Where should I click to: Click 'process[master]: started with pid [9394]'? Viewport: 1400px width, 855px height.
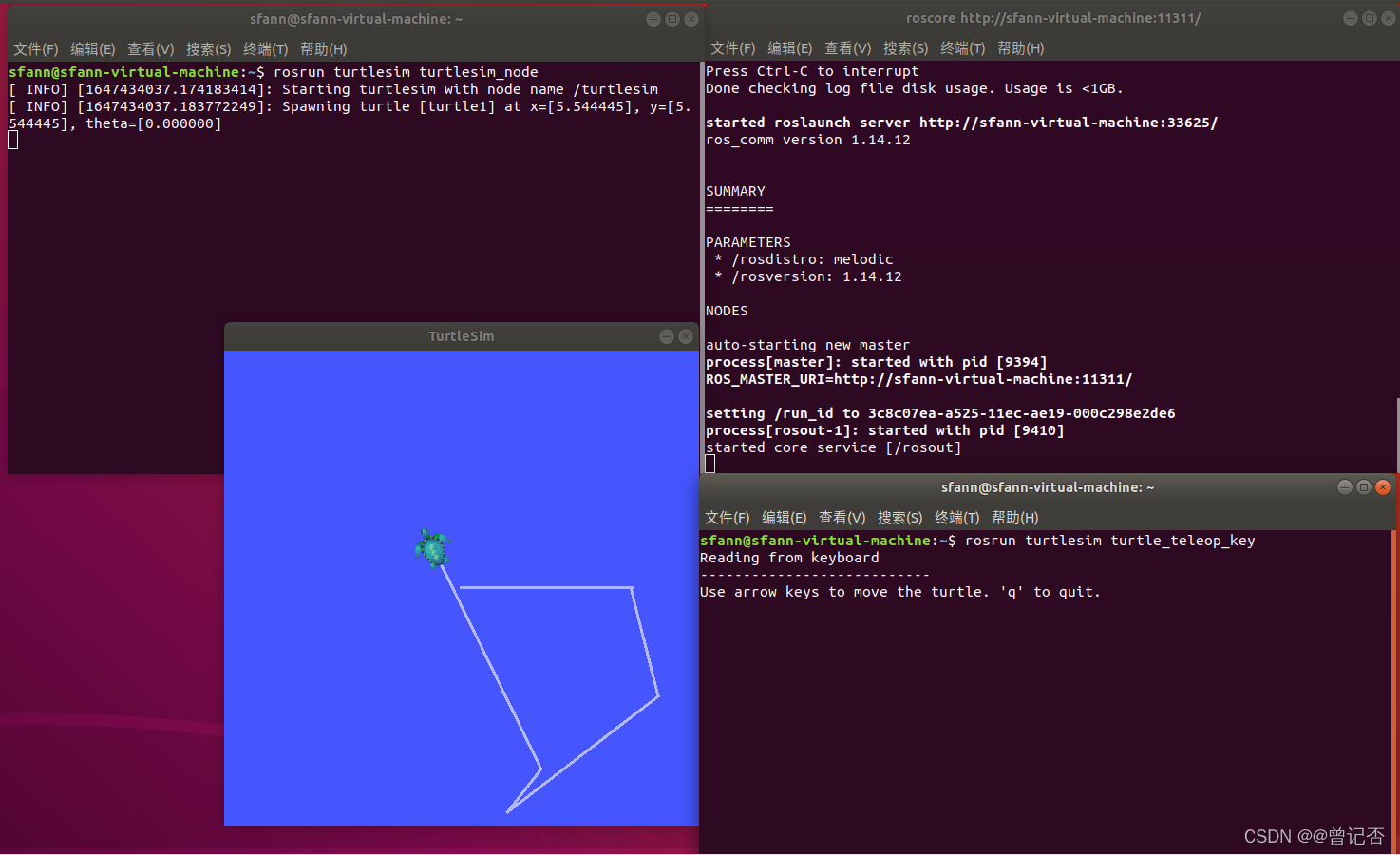[876, 362]
